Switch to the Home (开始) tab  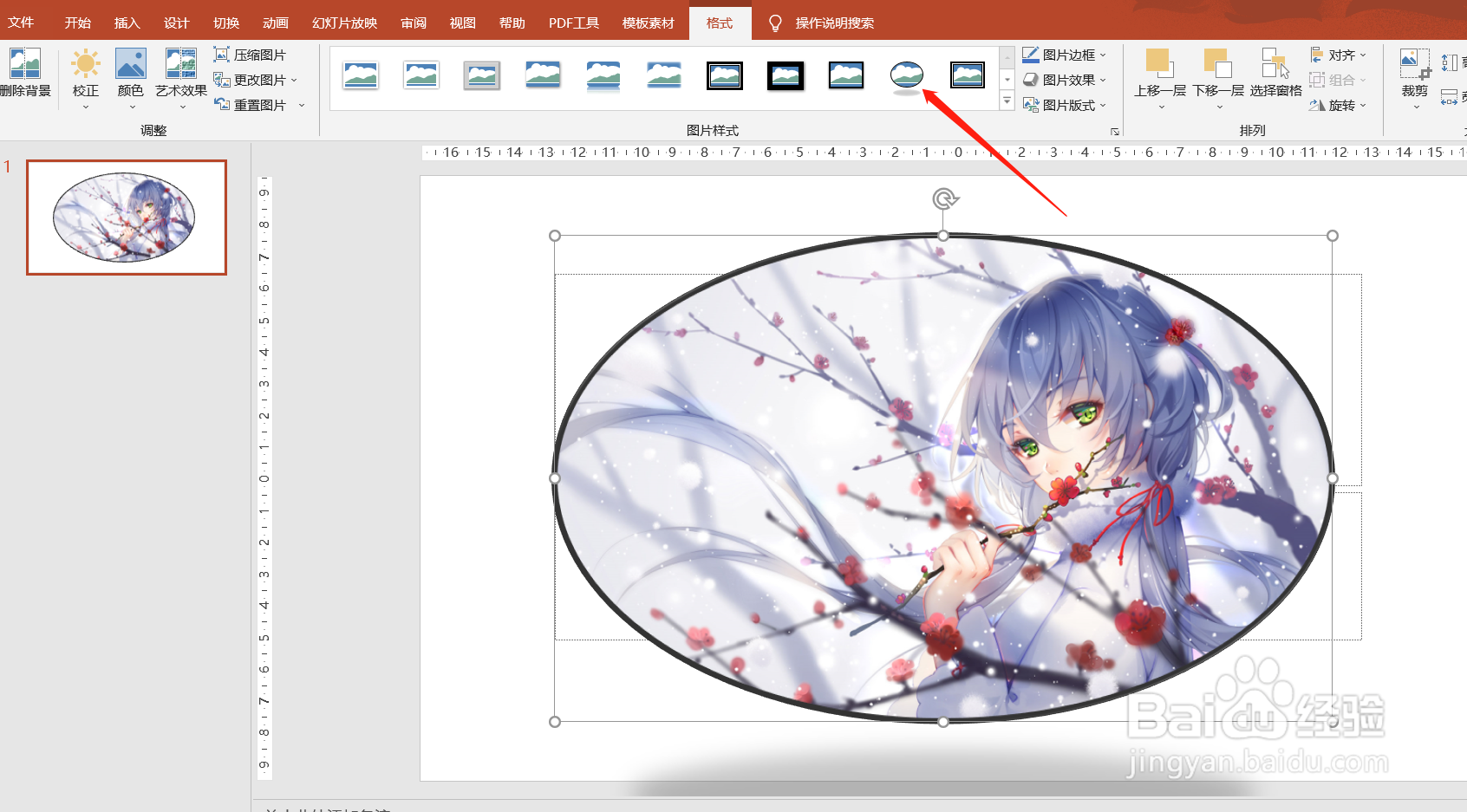[x=78, y=23]
